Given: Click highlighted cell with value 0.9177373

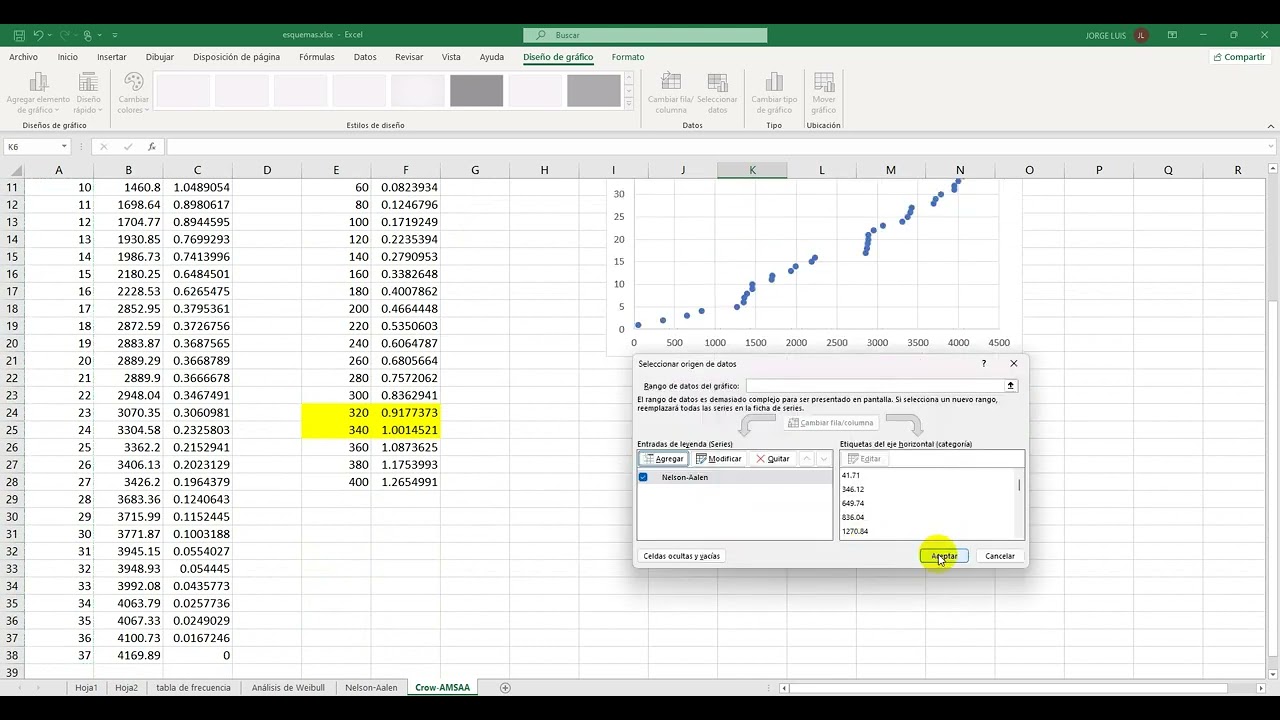Looking at the screenshot, I should [406, 412].
